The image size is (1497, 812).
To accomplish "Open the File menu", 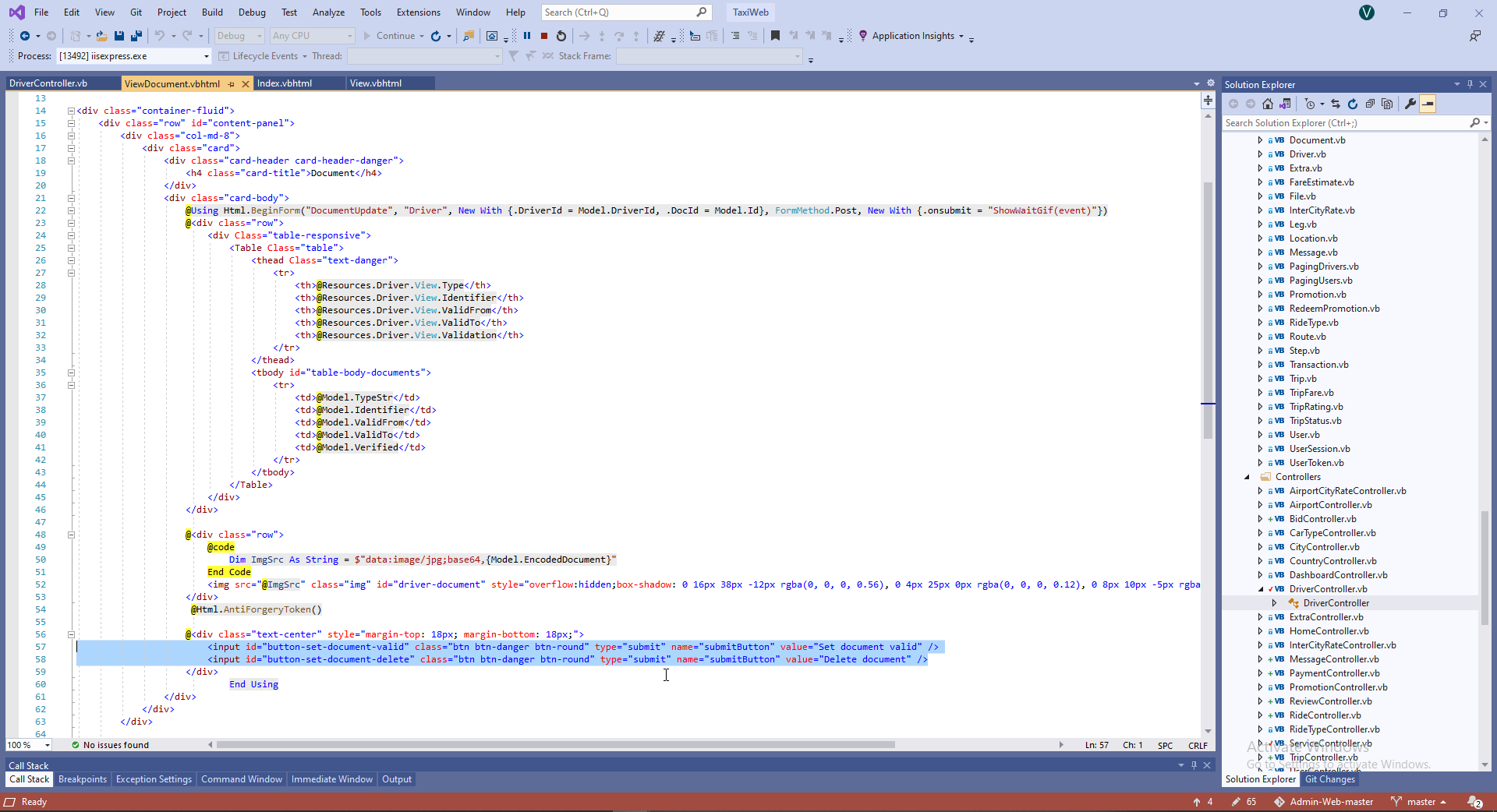I will point(41,12).
